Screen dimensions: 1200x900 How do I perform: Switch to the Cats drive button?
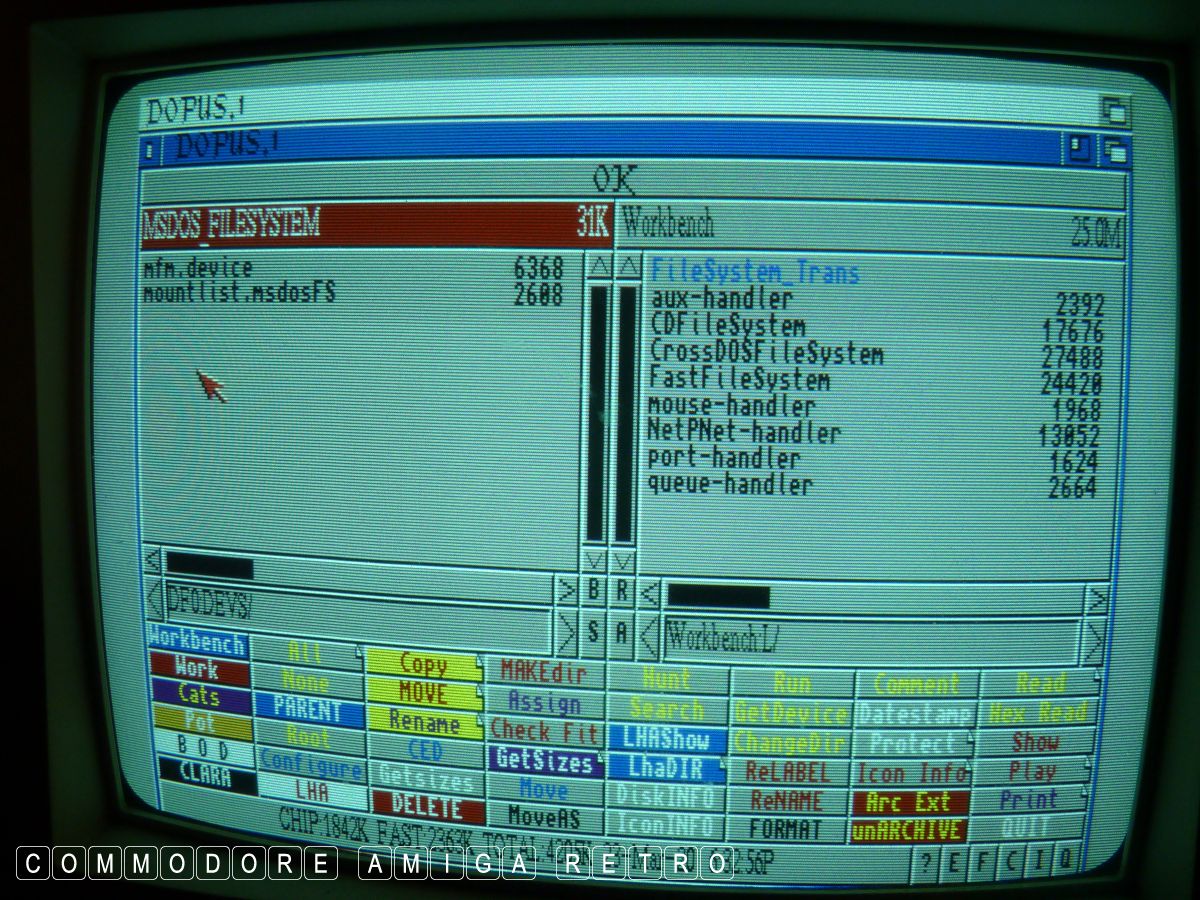pos(198,694)
